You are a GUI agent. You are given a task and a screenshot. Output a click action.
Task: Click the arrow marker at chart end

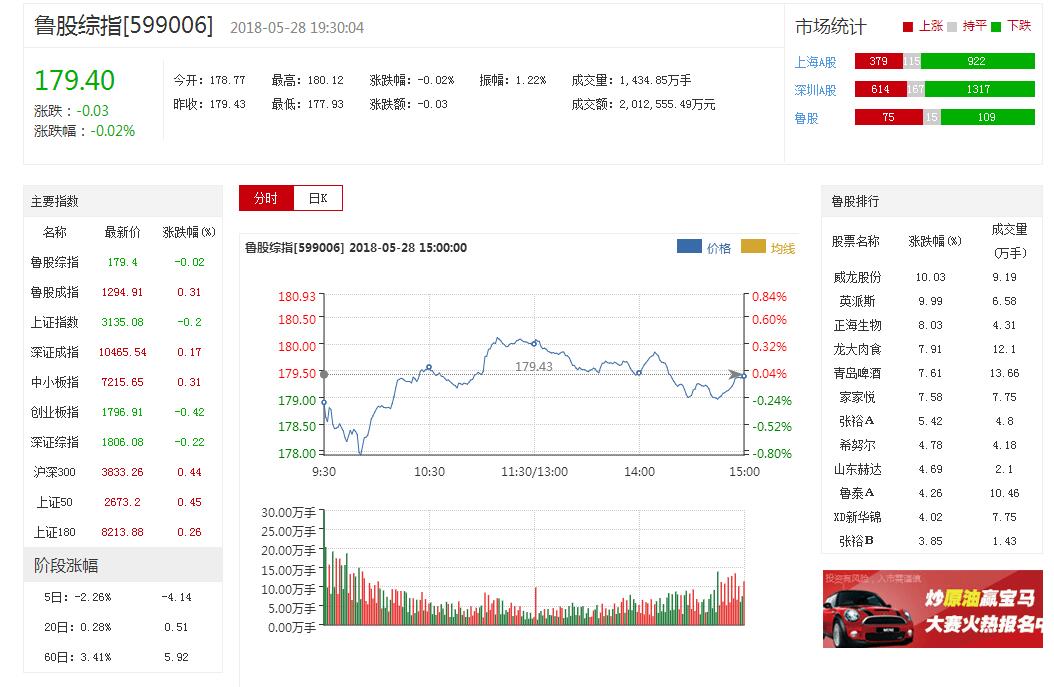click(x=736, y=374)
